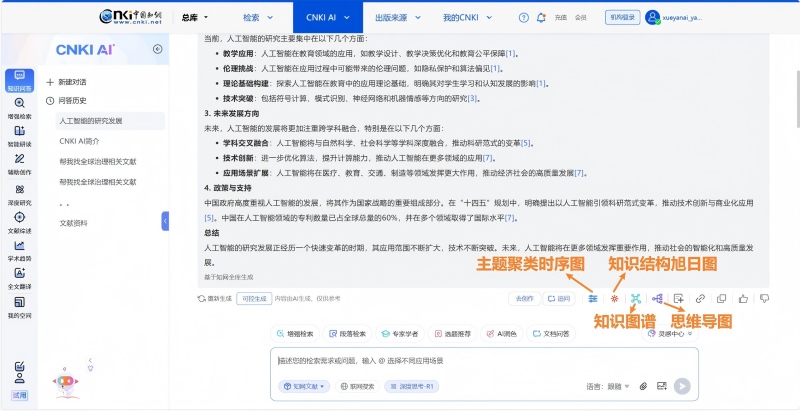
Task: Click the paperclip attachment icon in input box
Action: coord(643,385)
